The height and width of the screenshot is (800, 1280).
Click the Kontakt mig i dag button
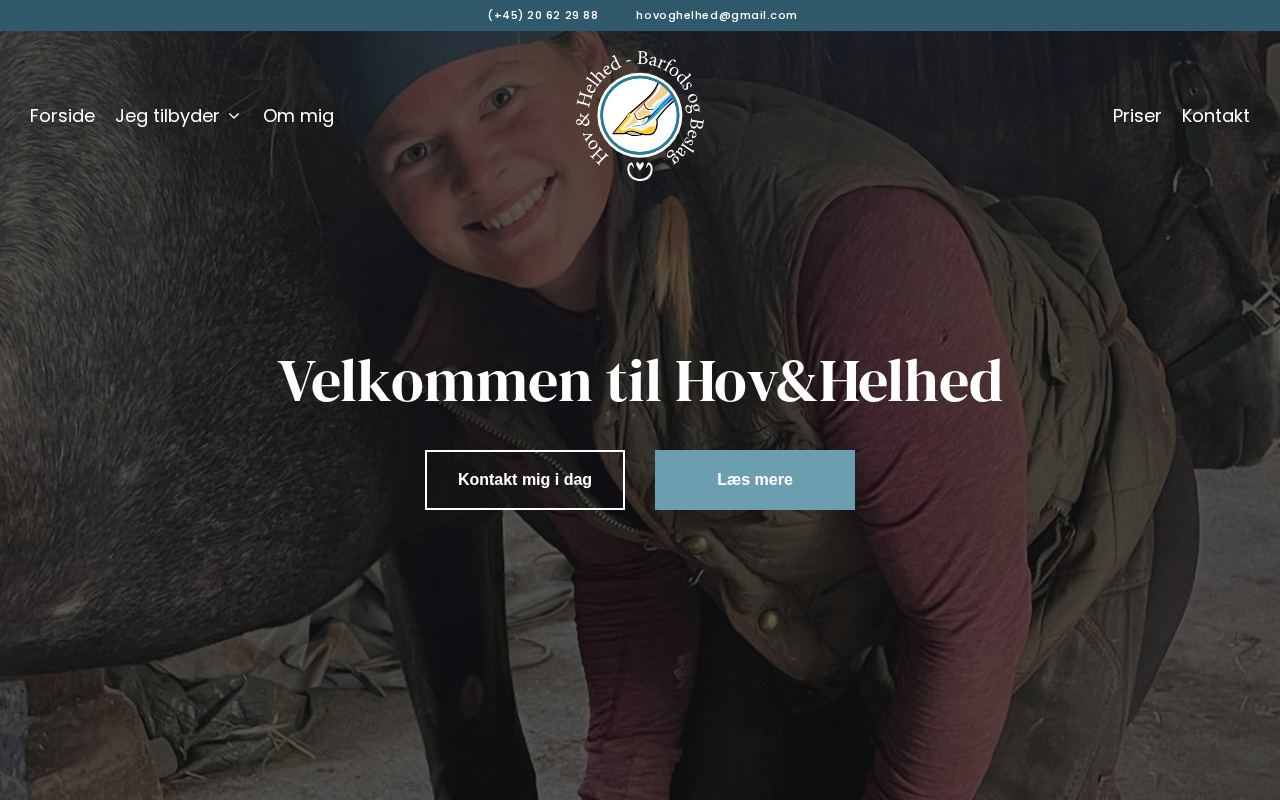click(x=525, y=480)
